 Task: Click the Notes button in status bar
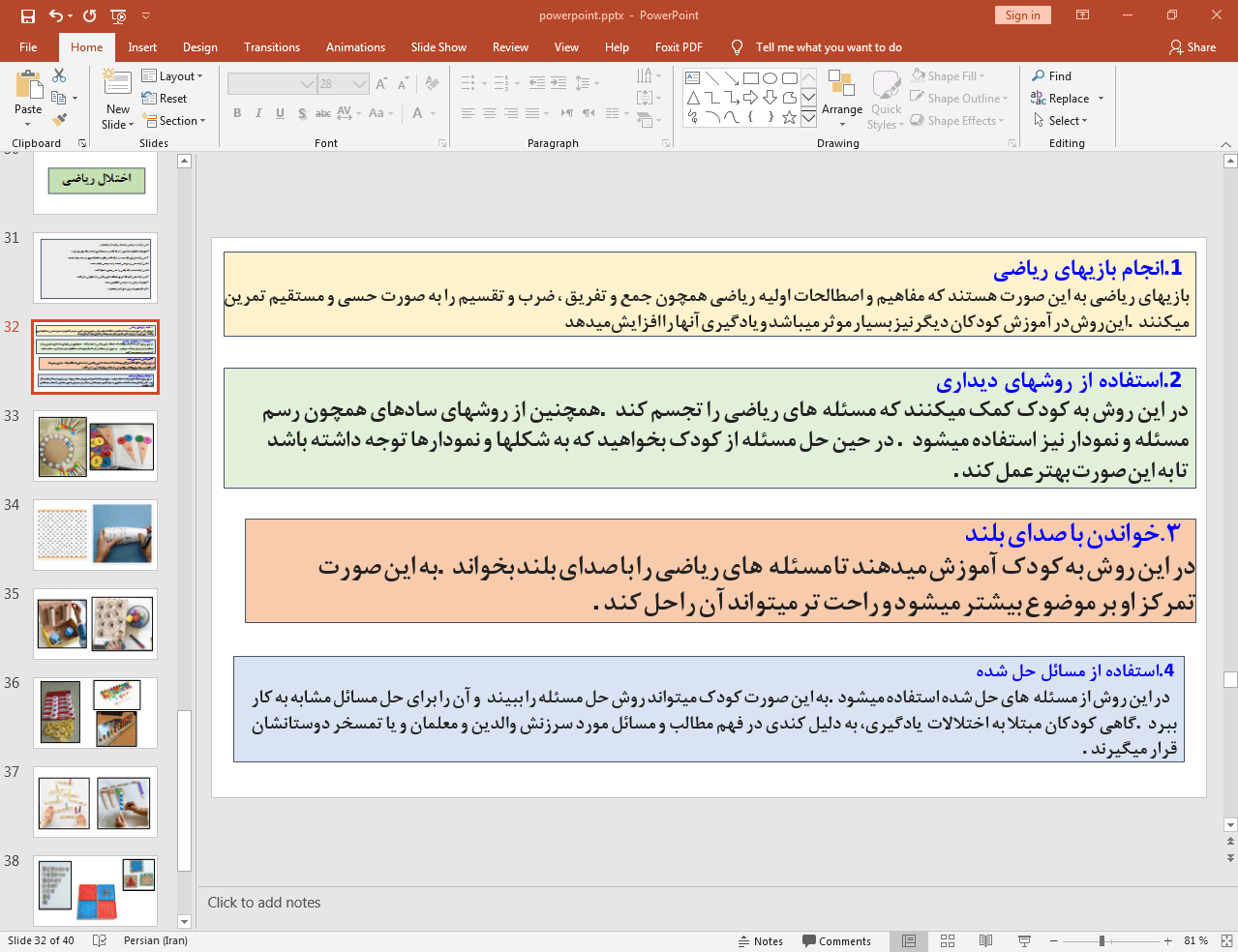761,941
